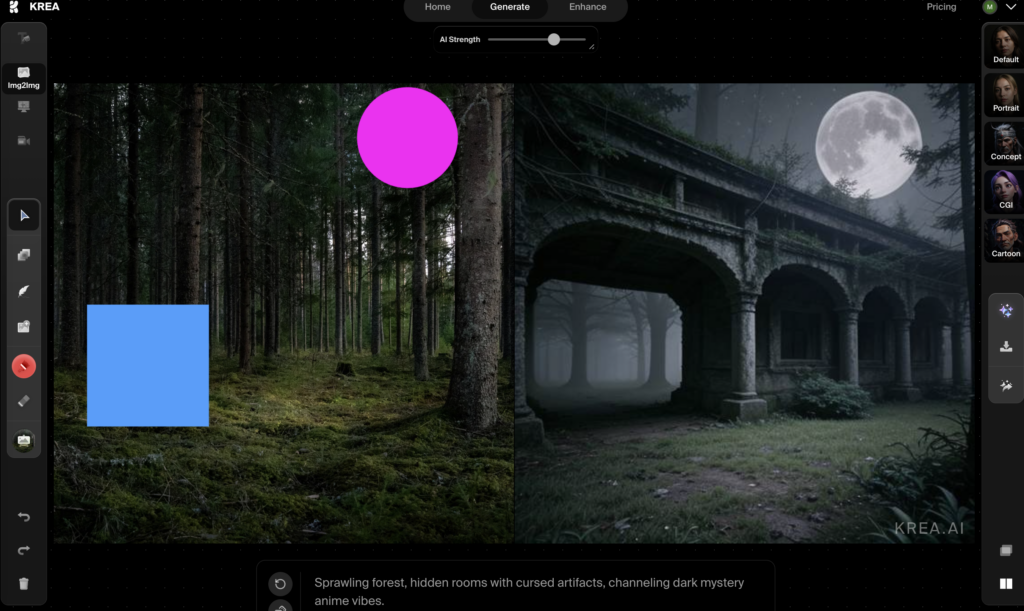
Task: Select the Concept style preset
Action: (x=1004, y=142)
